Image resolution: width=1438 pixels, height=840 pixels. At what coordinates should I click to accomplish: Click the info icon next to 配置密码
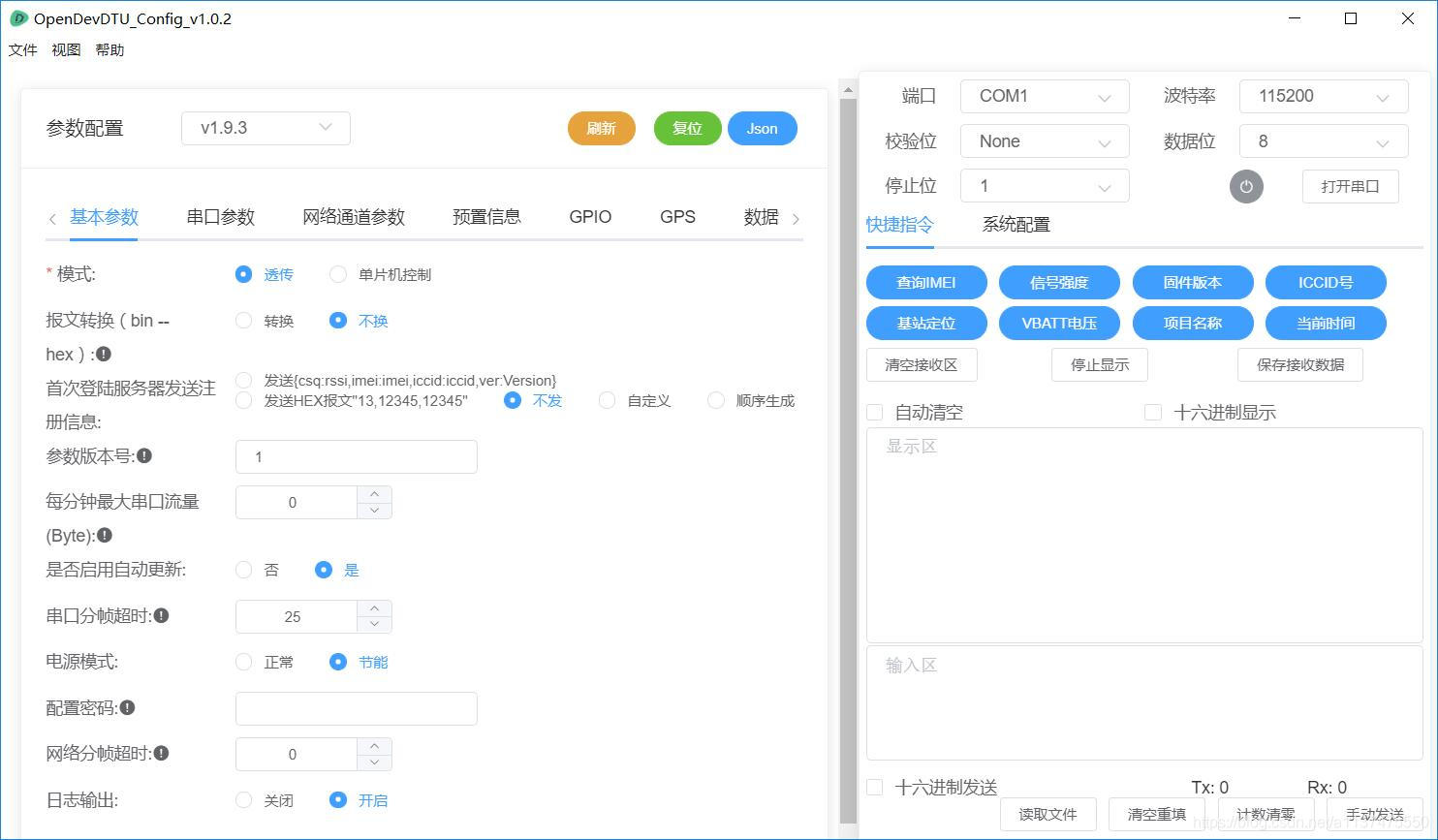(127, 707)
